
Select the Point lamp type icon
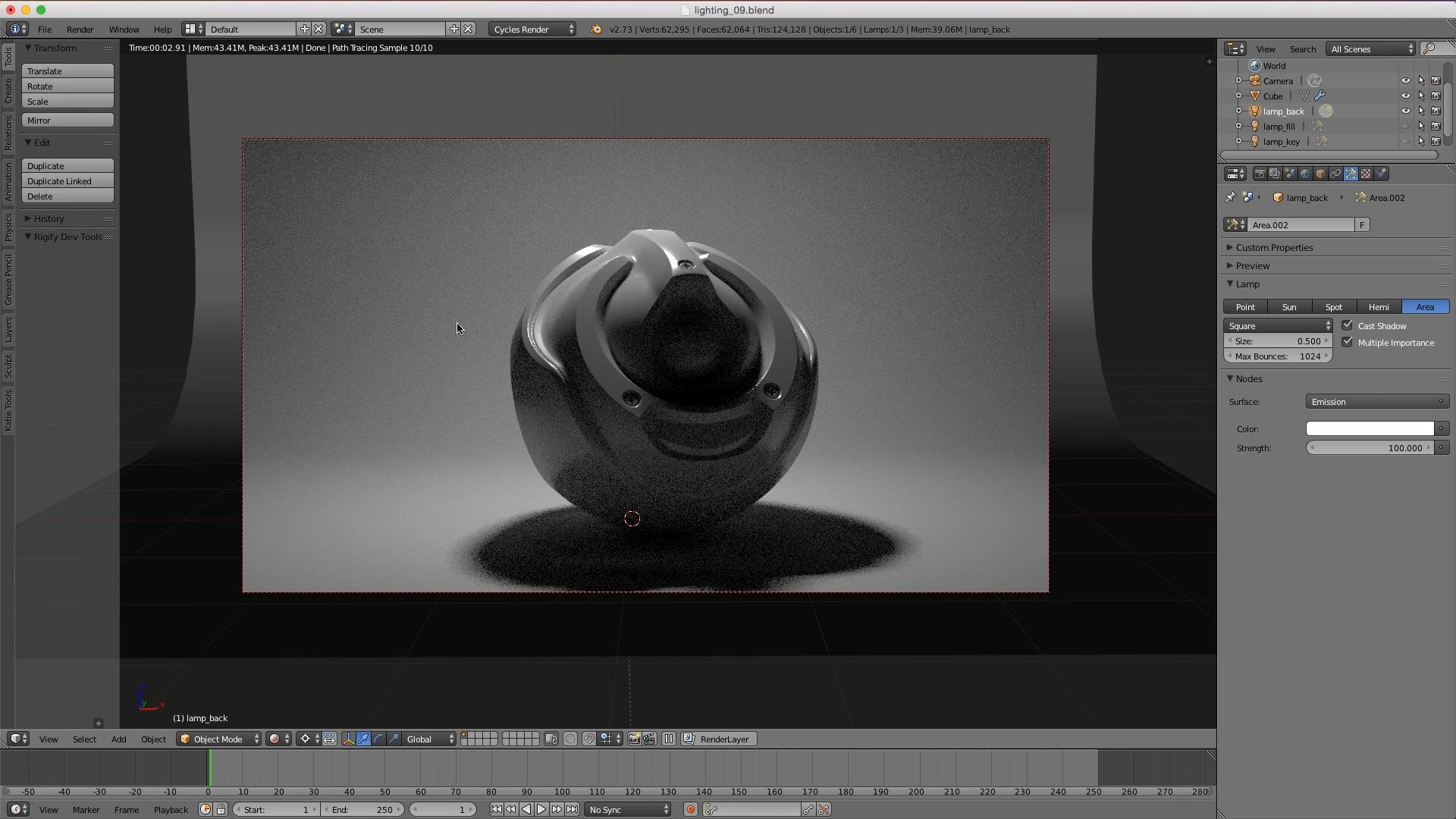(1245, 307)
